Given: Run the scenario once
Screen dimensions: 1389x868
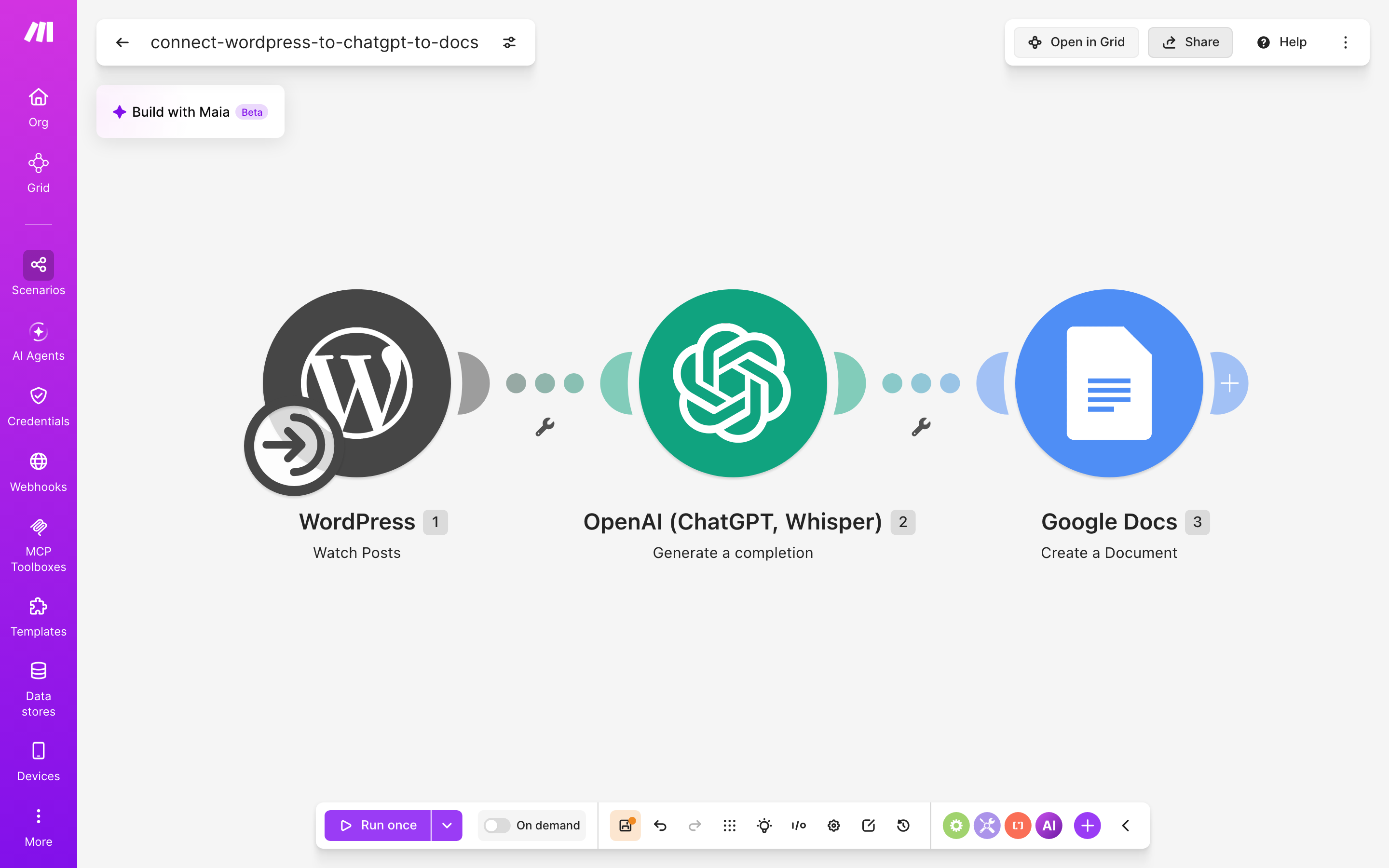Looking at the screenshot, I should point(378,826).
